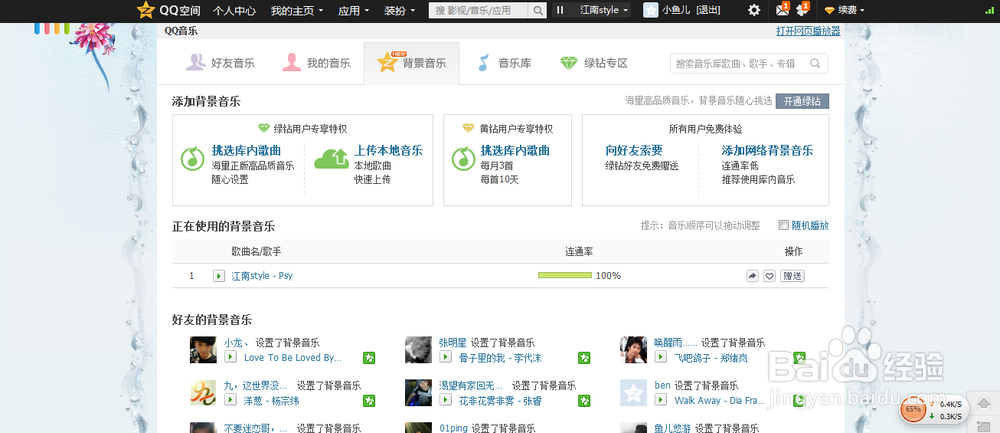Click the green cloud upload icon
Image resolution: width=1000 pixels, height=433 pixels.
click(331, 158)
